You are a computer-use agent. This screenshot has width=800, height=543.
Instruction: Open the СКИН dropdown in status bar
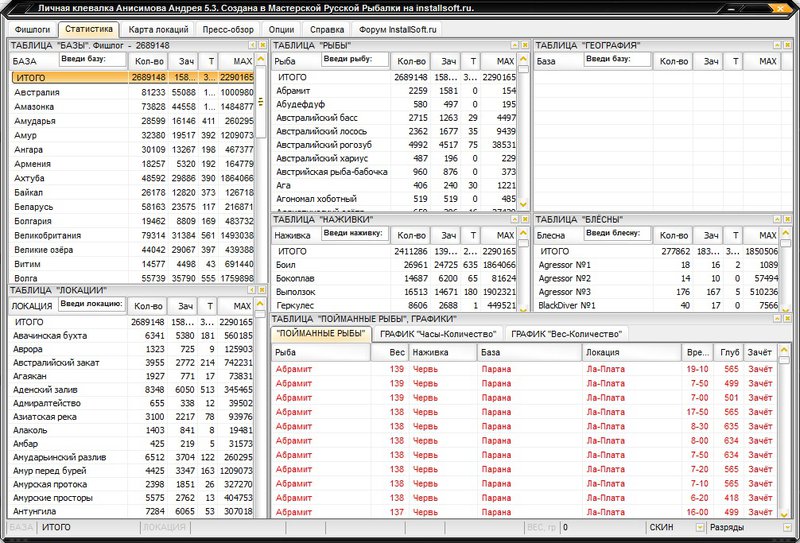pos(700,527)
